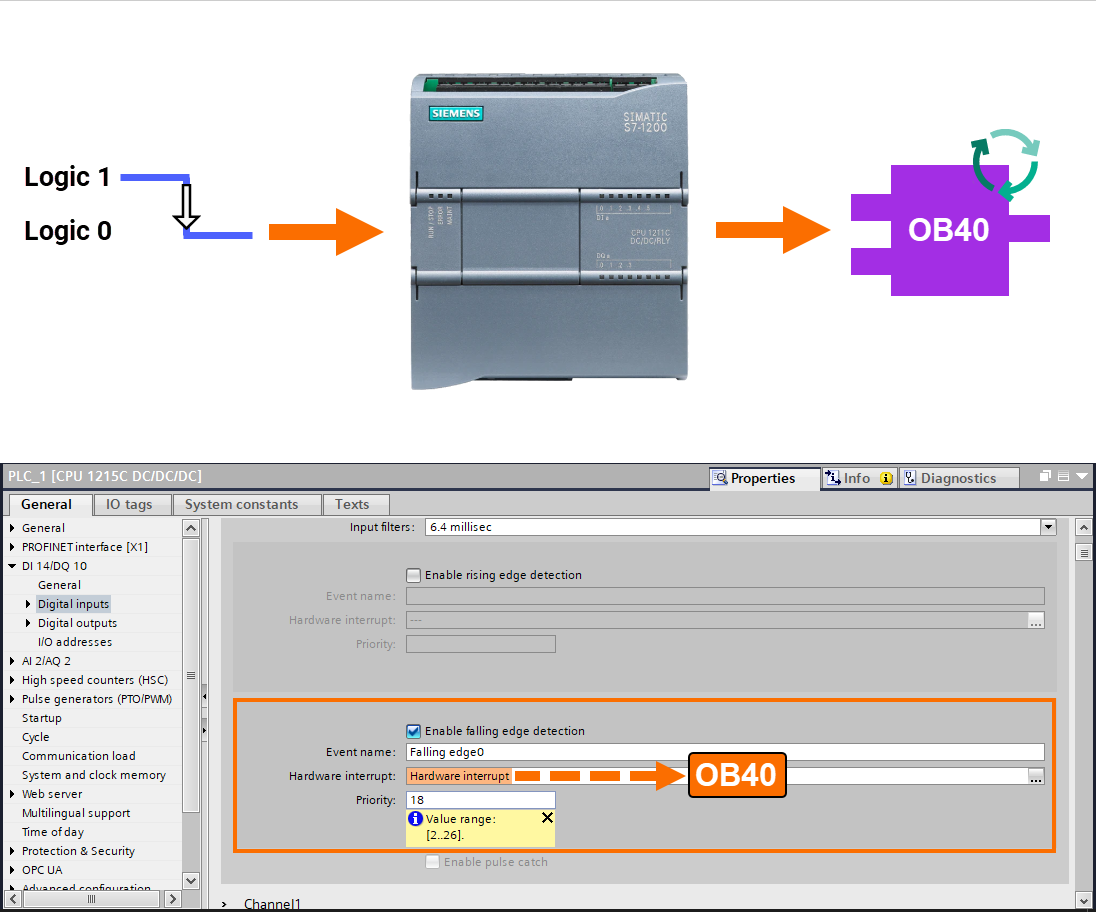Toggle Enable falling edge detection checkbox

tap(413, 731)
